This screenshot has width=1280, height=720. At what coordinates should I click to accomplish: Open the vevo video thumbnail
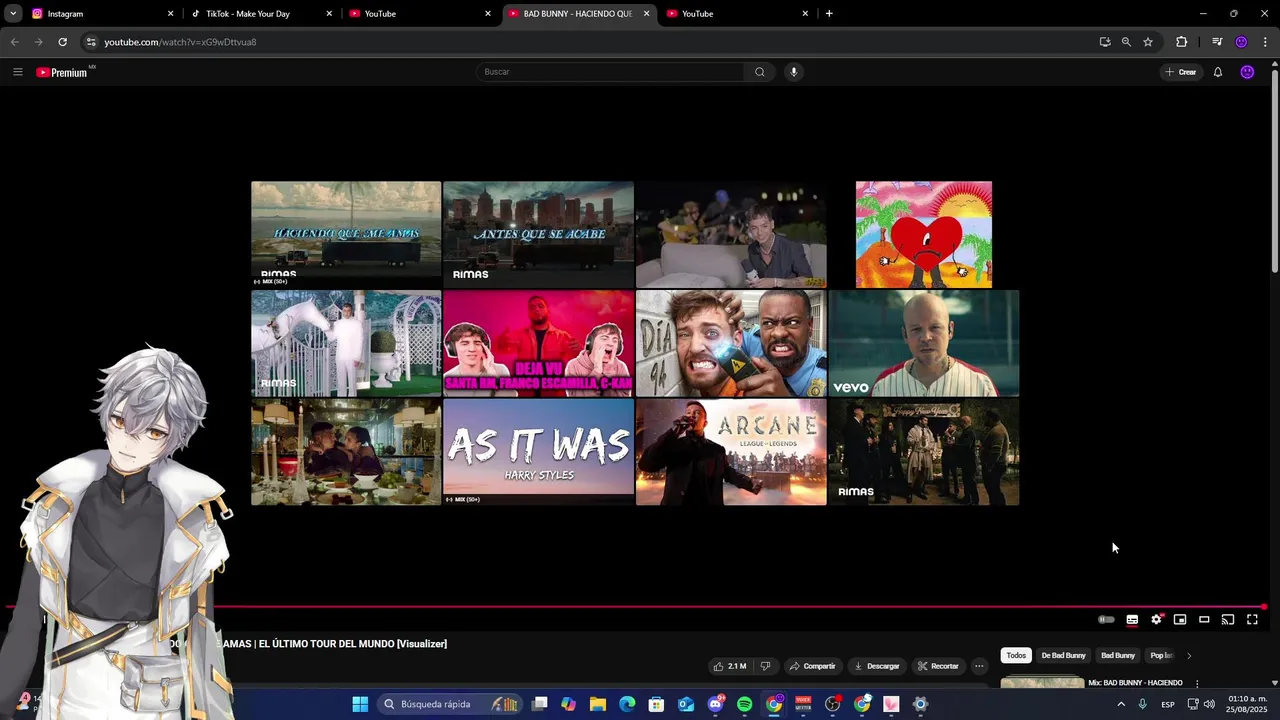pyautogui.click(x=924, y=343)
